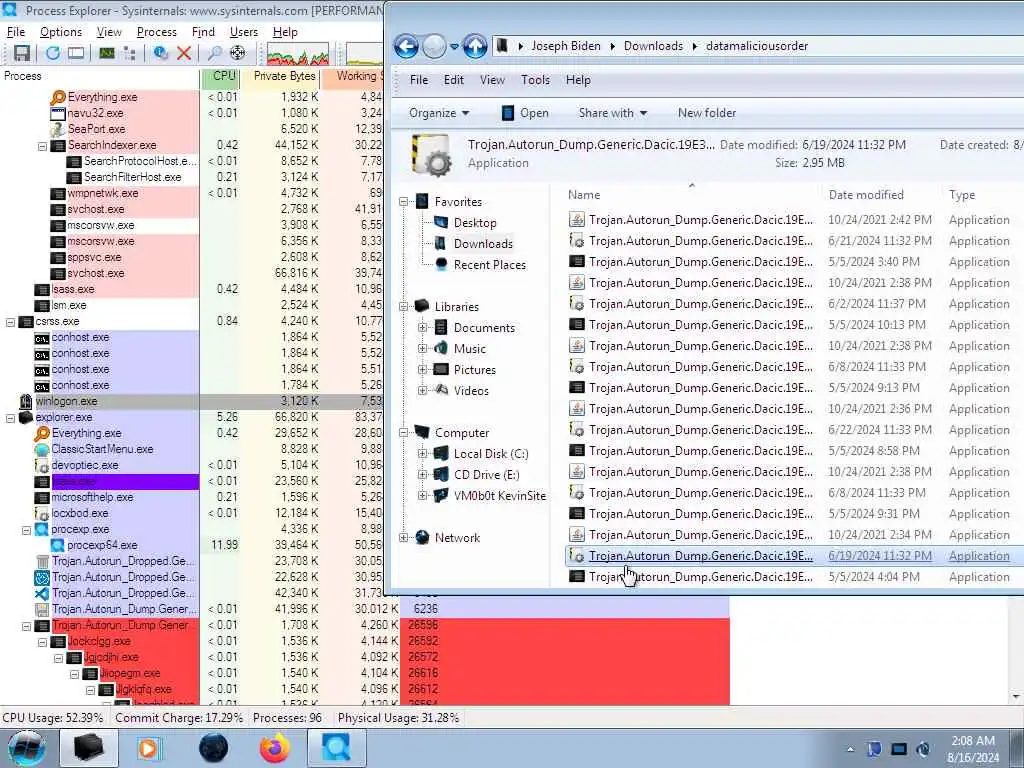Expand the Network node
The width and height of the screenshot is (1024, 768).
404,537
